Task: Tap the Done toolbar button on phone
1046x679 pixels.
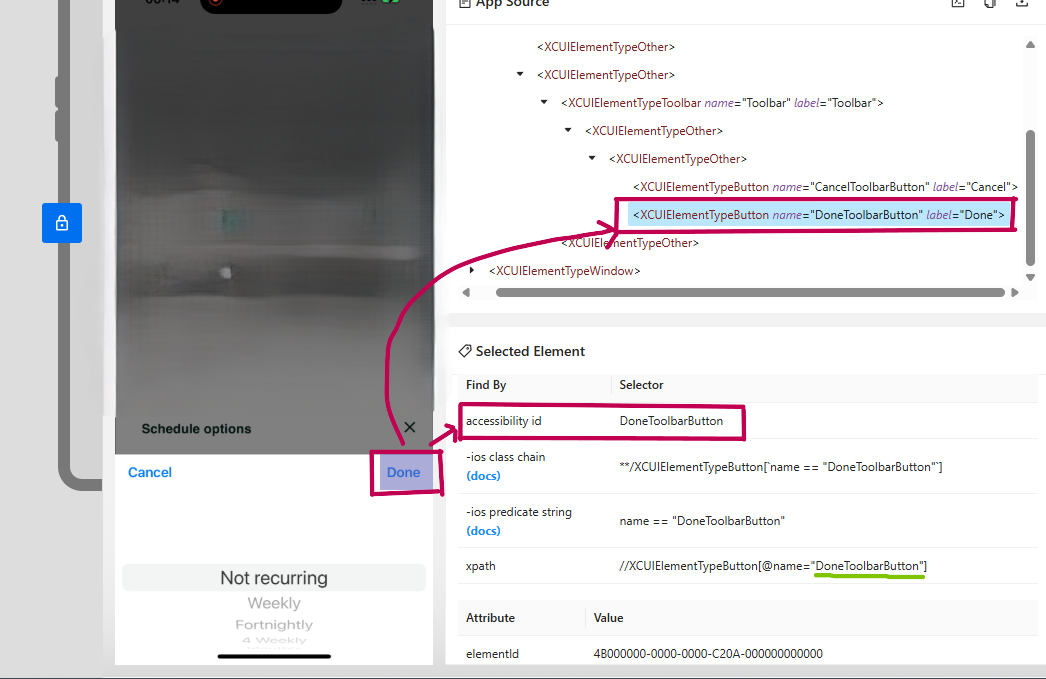Action: [x=404, y=472]
